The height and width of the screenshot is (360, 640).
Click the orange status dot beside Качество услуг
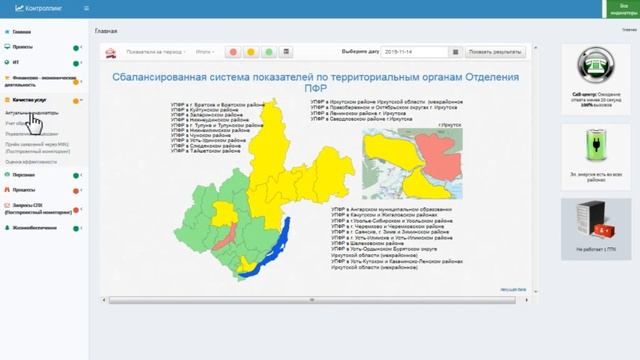tap(76, 101)
